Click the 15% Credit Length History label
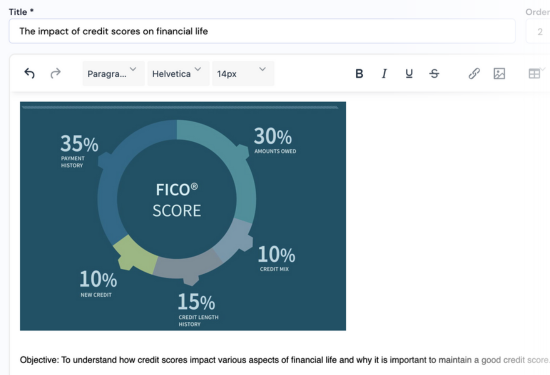Viewport: 550px width, 375px height. (197, 310)
